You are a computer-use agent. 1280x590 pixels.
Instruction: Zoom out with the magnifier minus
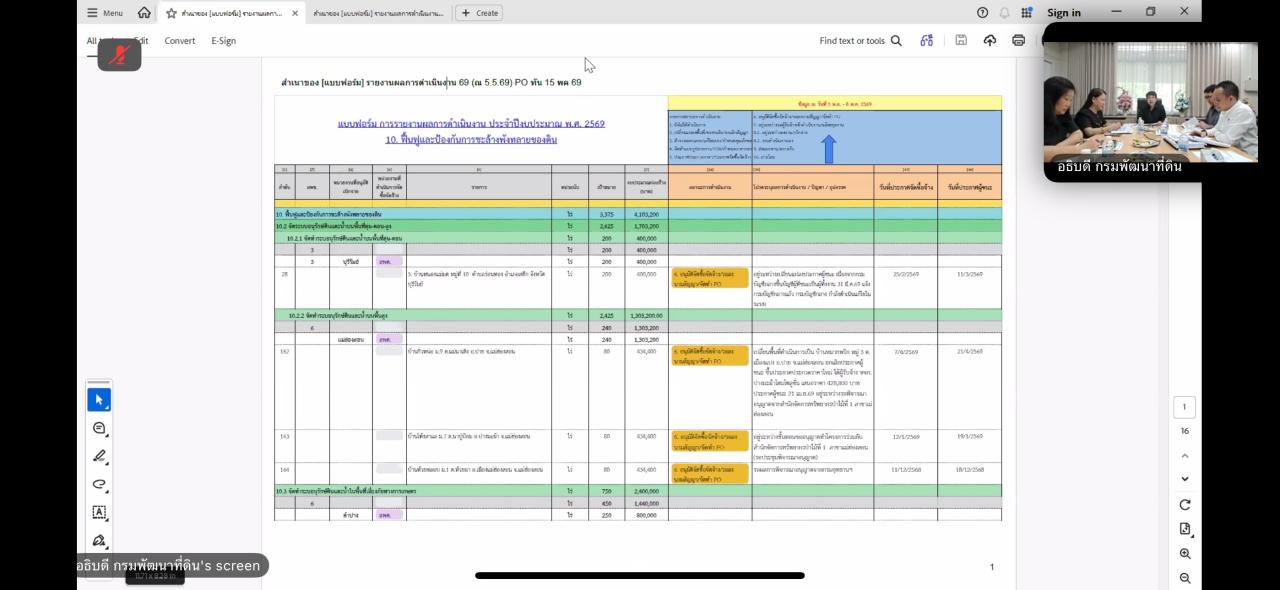[x=1185, y=578]
